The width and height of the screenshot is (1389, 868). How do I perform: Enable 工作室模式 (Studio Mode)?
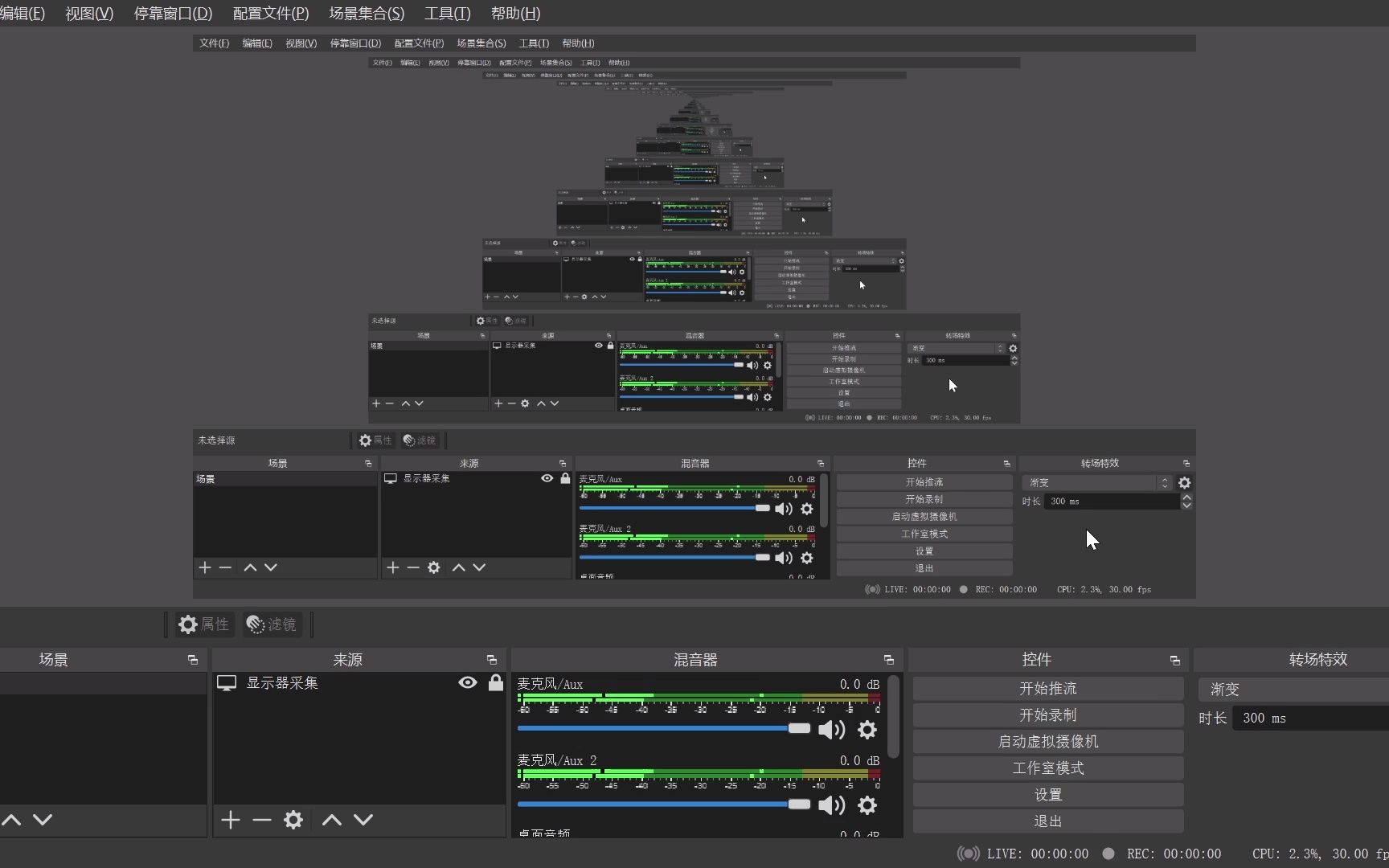coord(1047,768)
